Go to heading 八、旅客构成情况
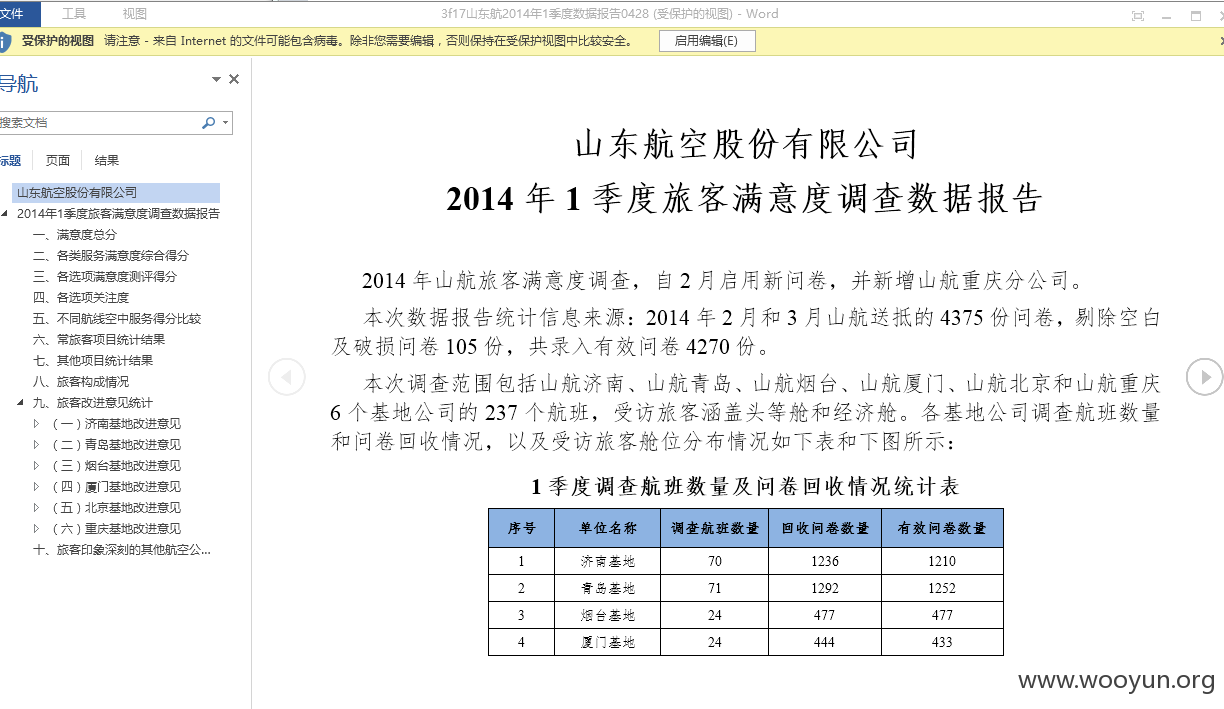 point(81,382)
